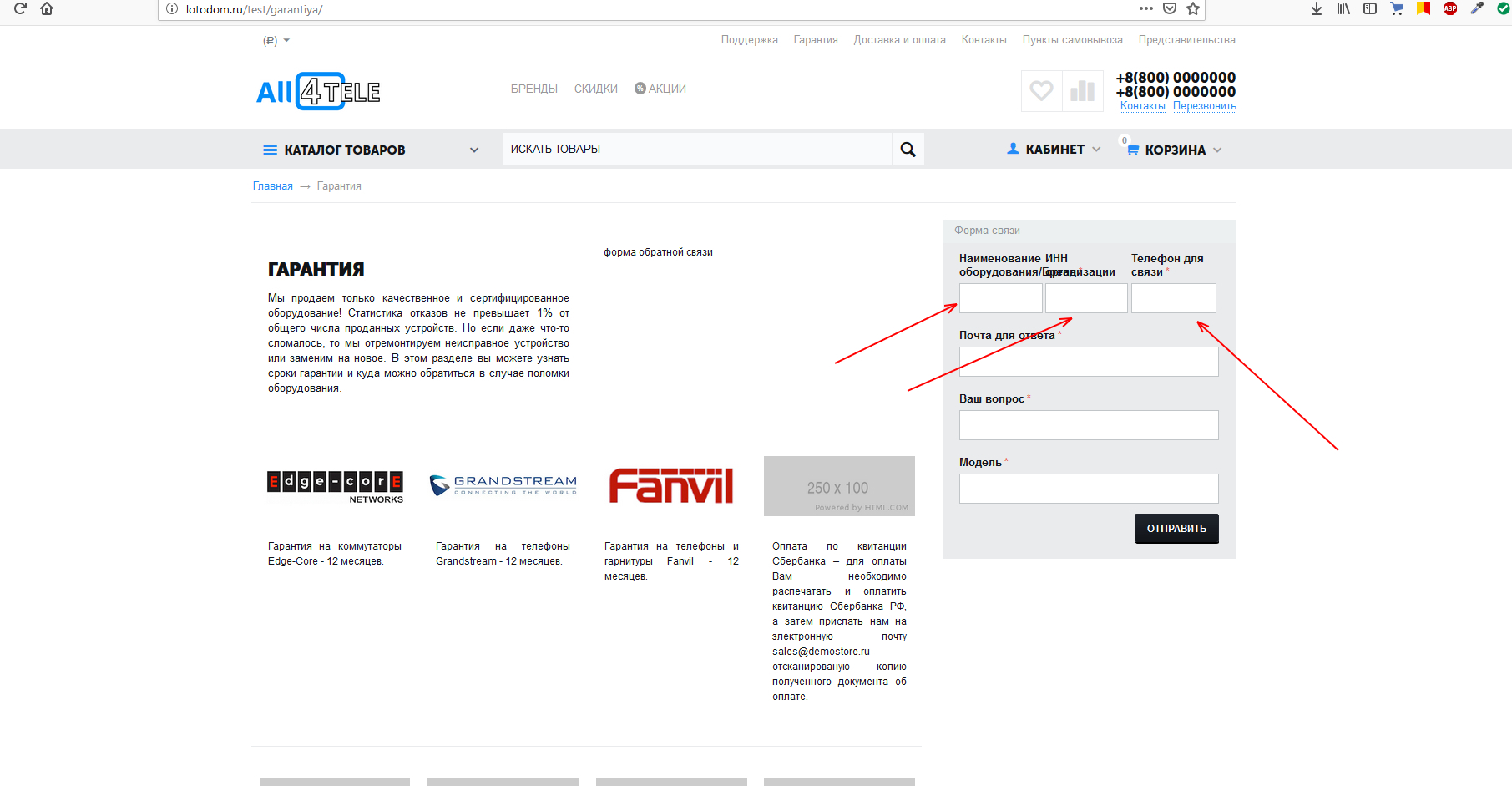Click the search magnifier icon
This screenshot has height=786, width=1512.
click(908, 150)
